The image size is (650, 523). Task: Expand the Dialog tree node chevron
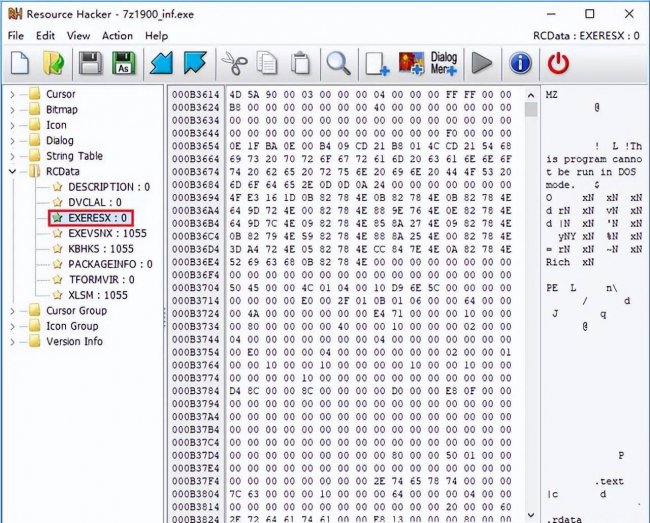pos(12,141)
